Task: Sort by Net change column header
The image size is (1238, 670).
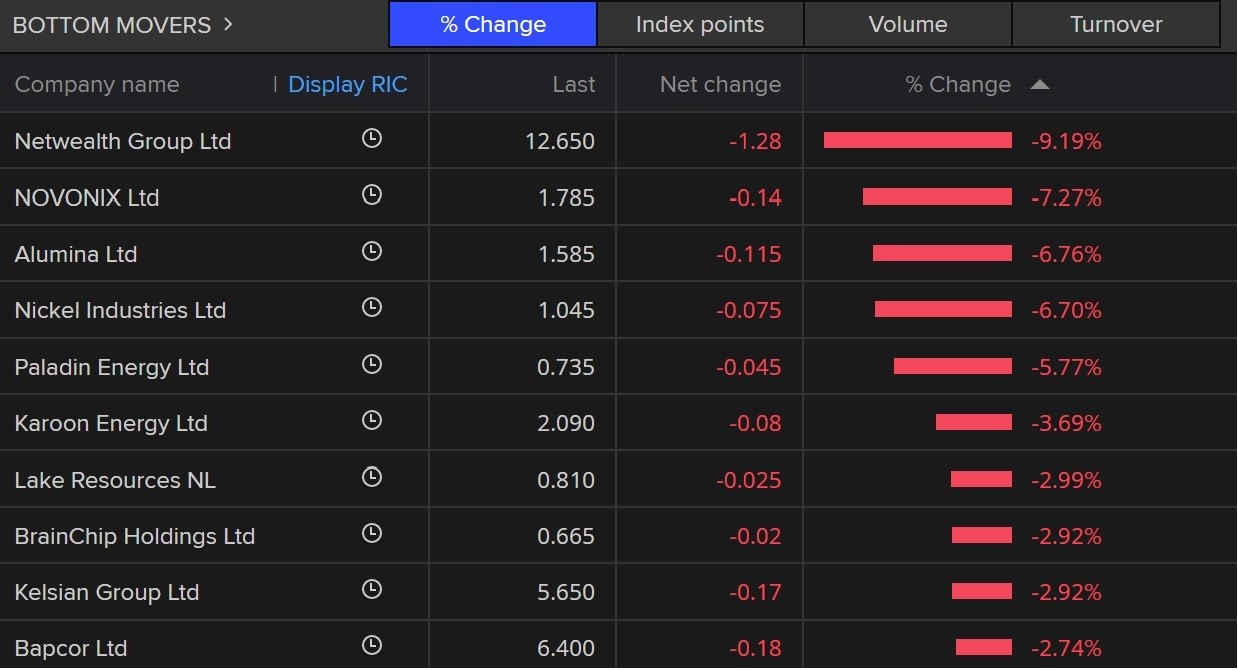Action: click(x=720, y=85)
